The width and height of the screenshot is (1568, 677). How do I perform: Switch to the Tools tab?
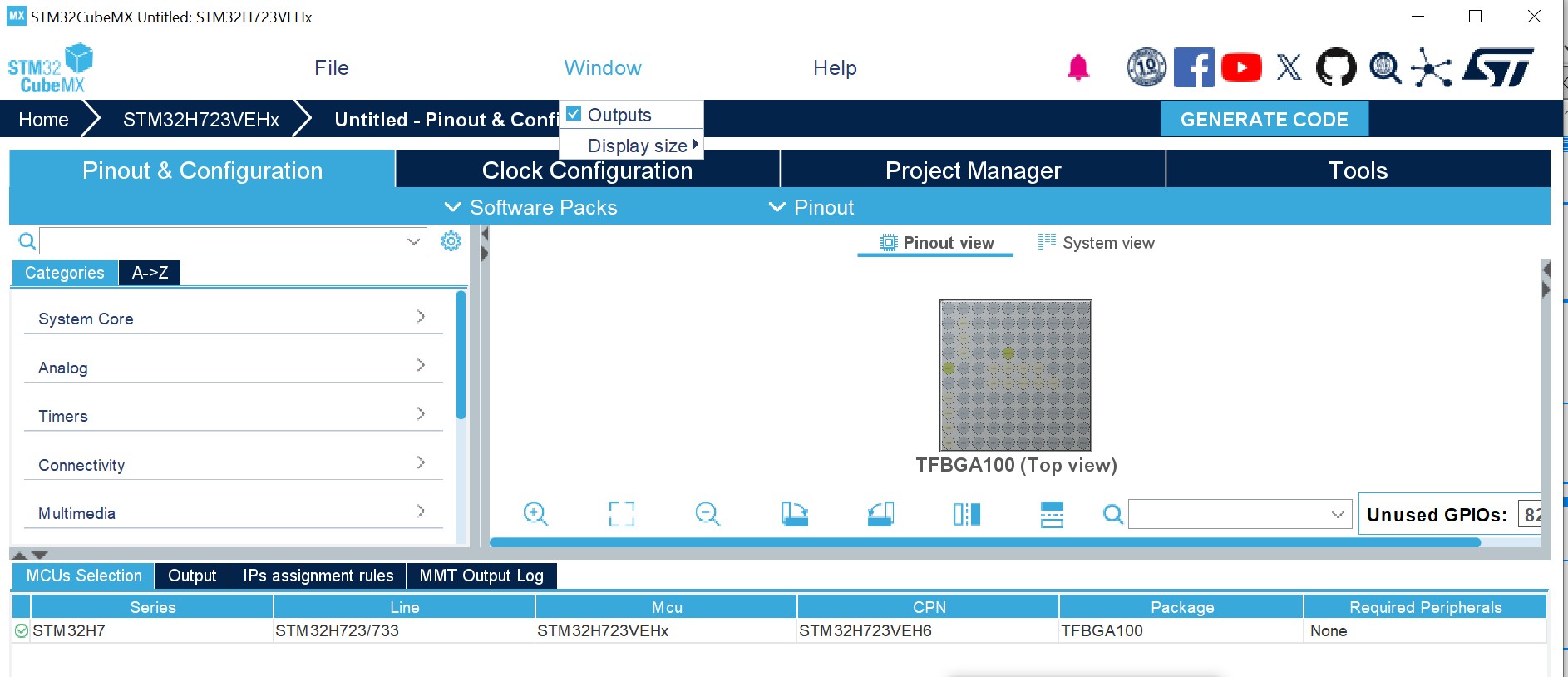(x=1358, y=170)
